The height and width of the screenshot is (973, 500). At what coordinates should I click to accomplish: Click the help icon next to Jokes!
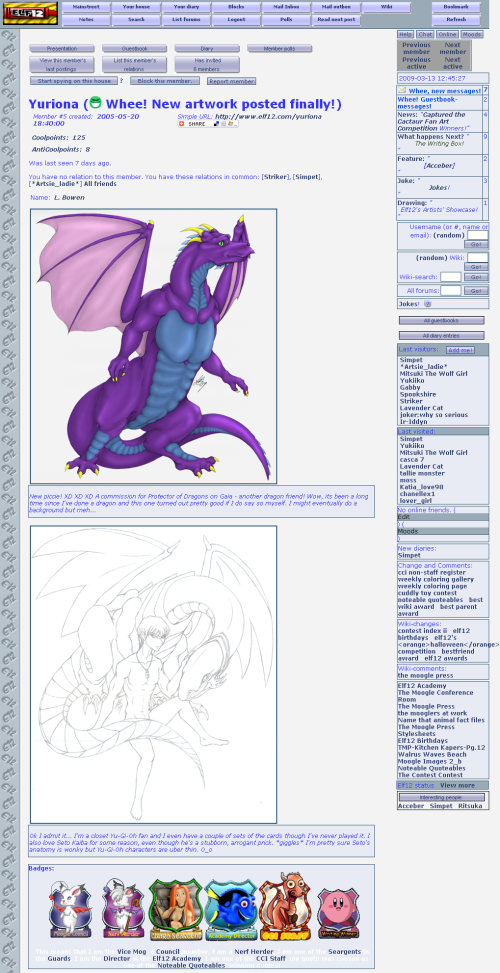coord(427,304)
